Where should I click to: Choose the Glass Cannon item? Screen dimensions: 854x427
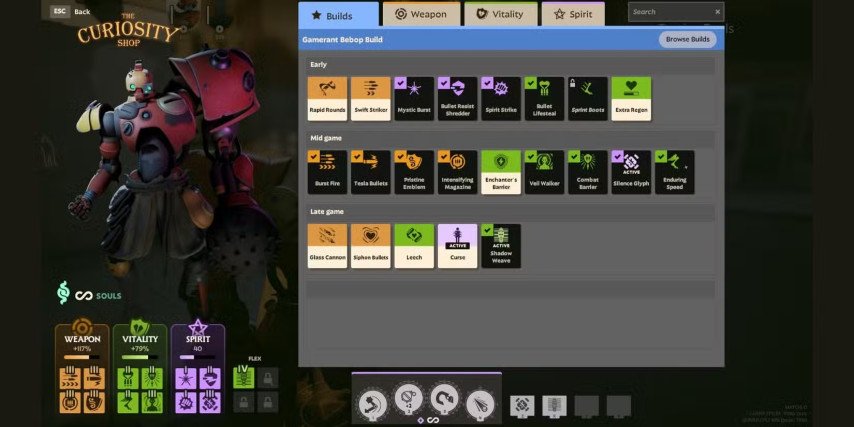pos(327,245)
